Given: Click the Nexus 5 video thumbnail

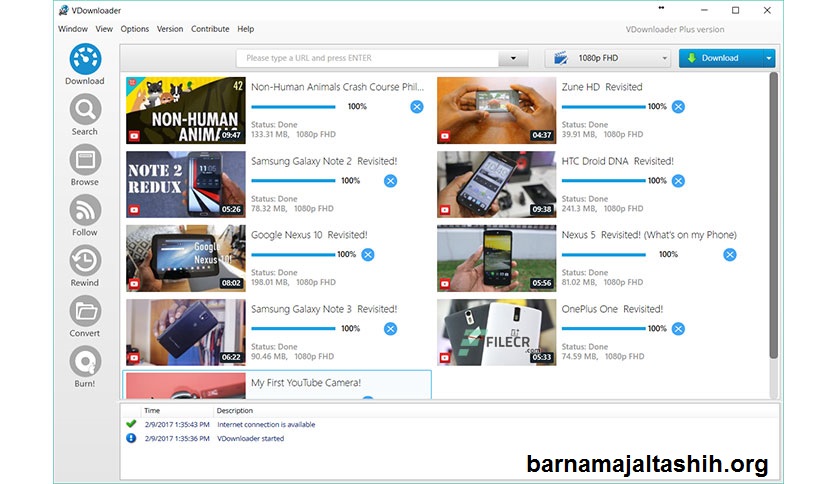Looking at the screenshot, I should point(496,258).
